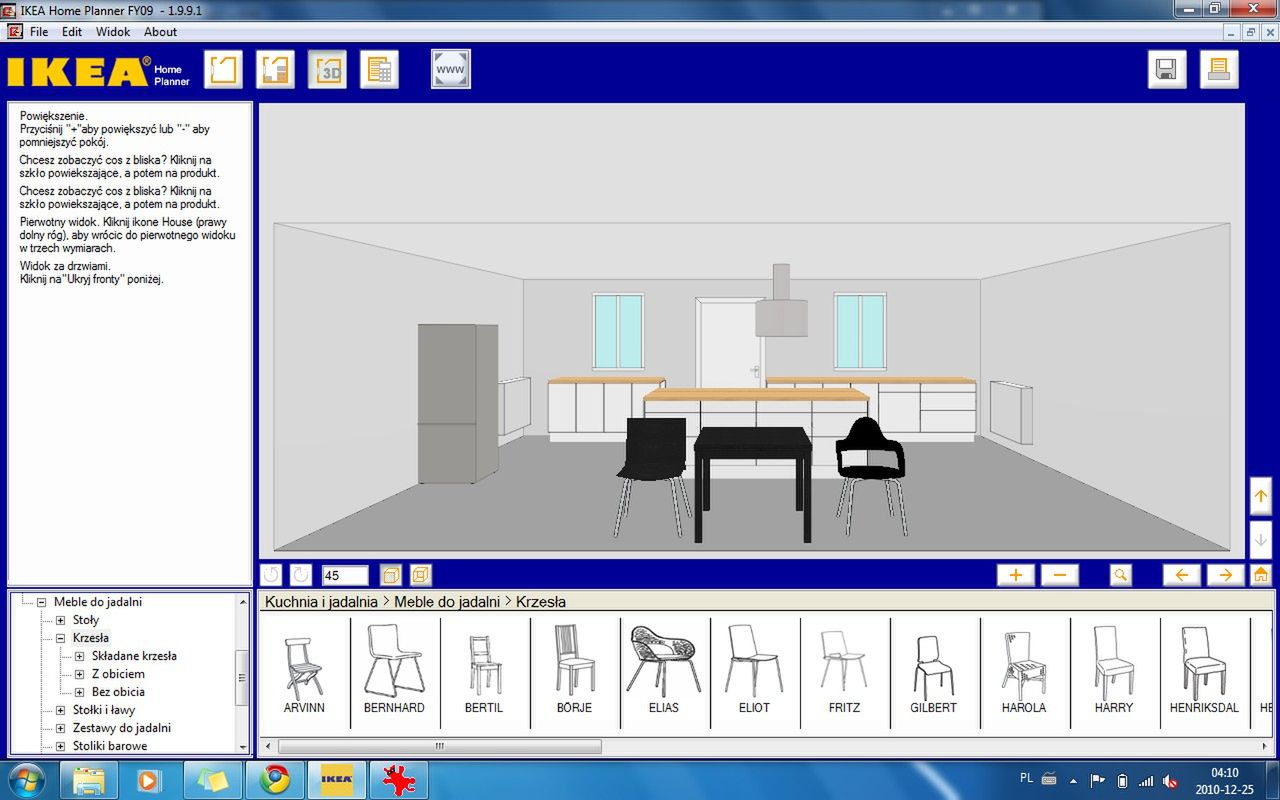Pan view left with left arrow
The width and height of the screenshot is (1280, 800).
pos(1181,575)
